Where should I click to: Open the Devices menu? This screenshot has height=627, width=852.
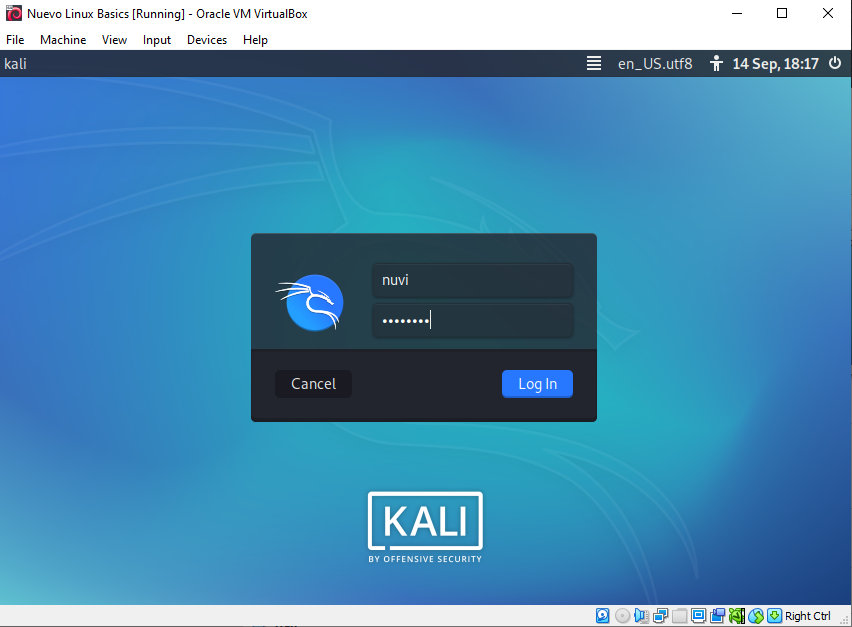click(207, 40)
